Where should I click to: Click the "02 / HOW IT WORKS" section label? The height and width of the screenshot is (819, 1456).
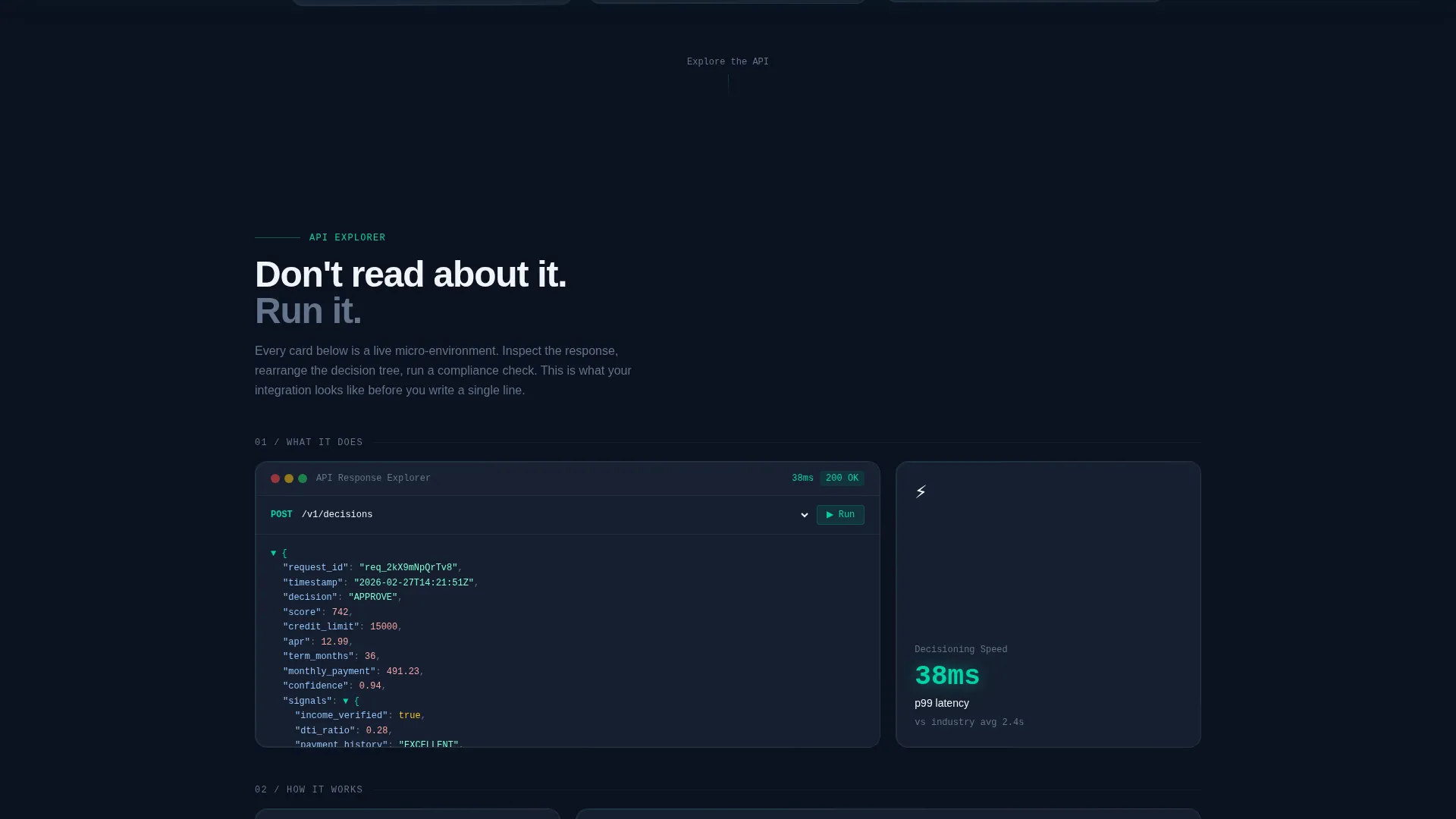click(x=309, y=790)
